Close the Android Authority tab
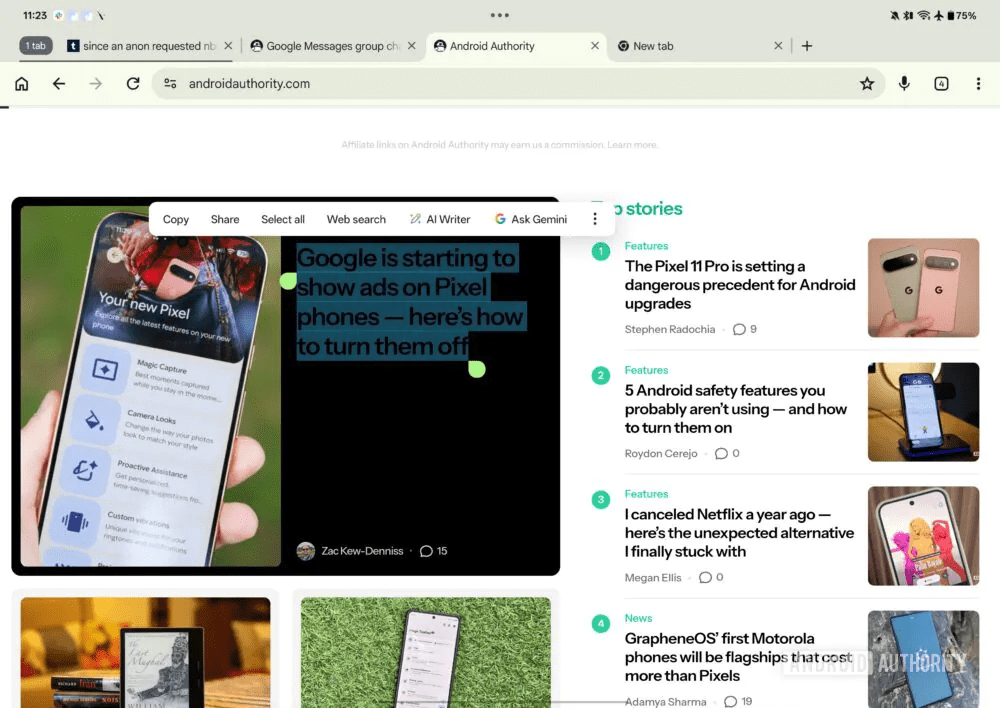This screenshot has width=1000, height=708. coord(595,46)
